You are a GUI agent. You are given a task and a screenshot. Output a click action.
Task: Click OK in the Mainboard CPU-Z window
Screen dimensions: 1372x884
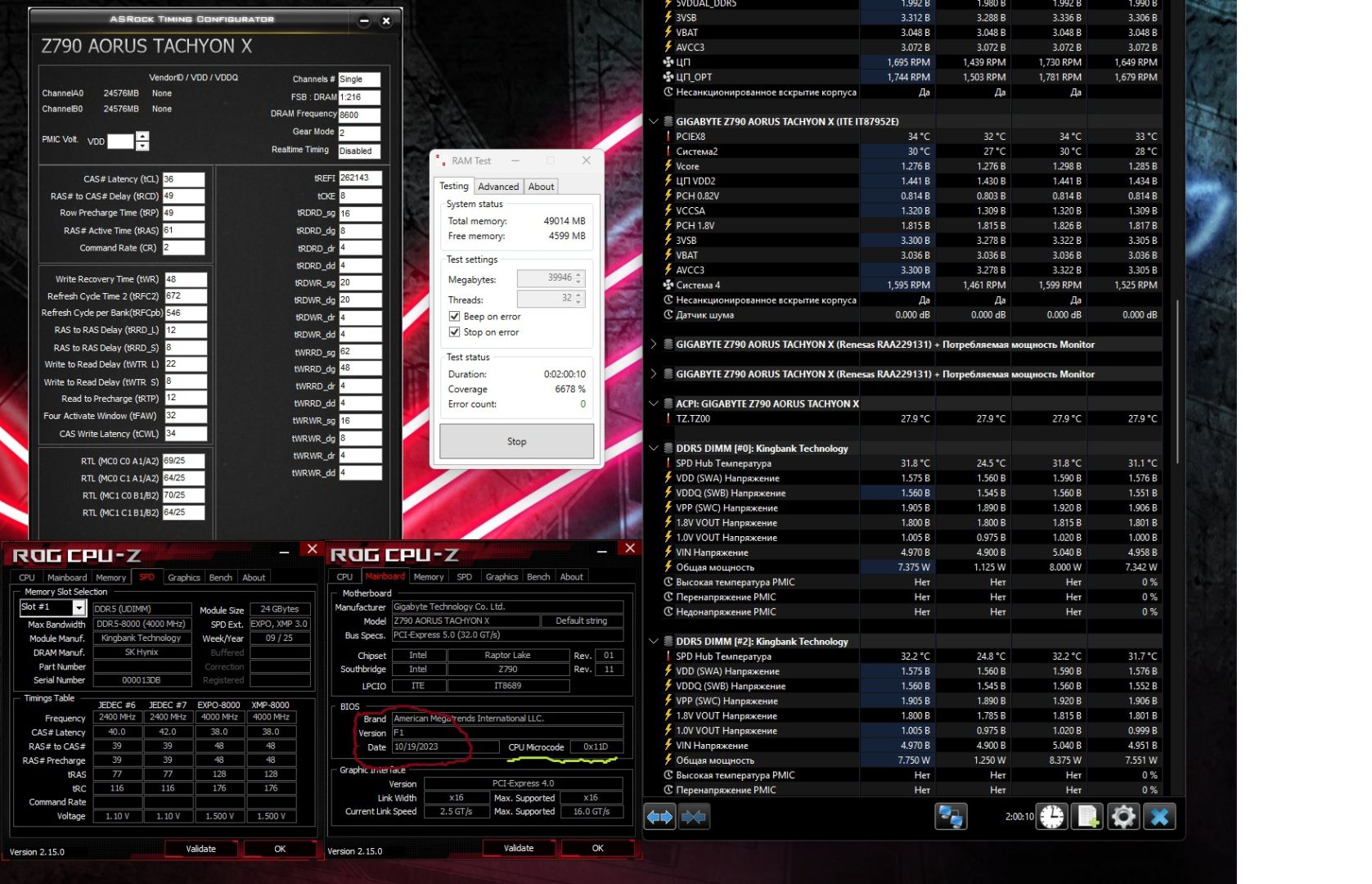click(x=597, y=848)
